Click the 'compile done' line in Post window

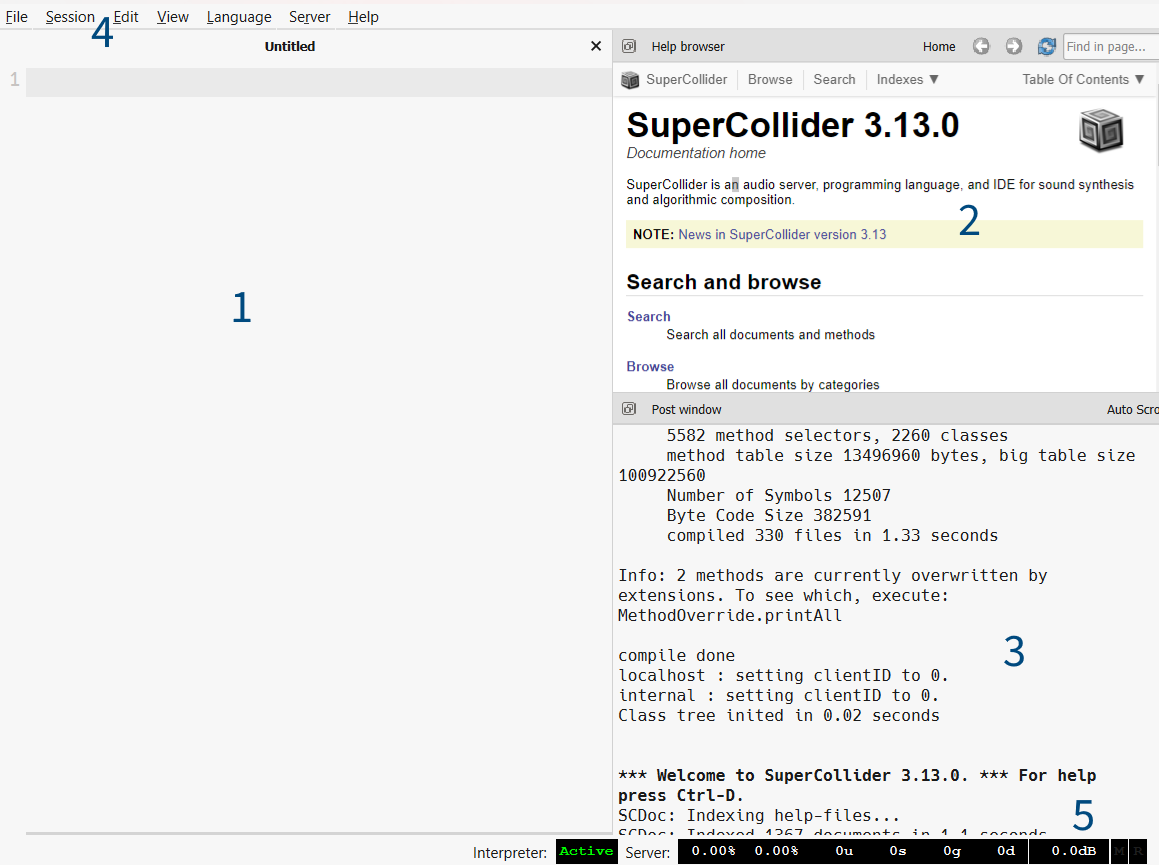(x=676, y=656)
